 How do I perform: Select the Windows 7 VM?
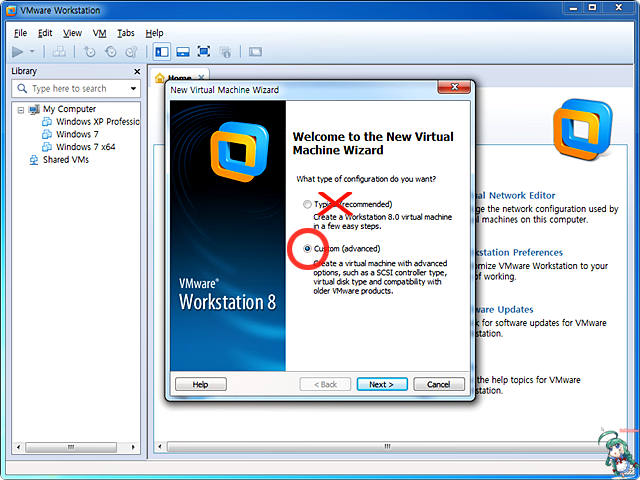coord(77,134)
